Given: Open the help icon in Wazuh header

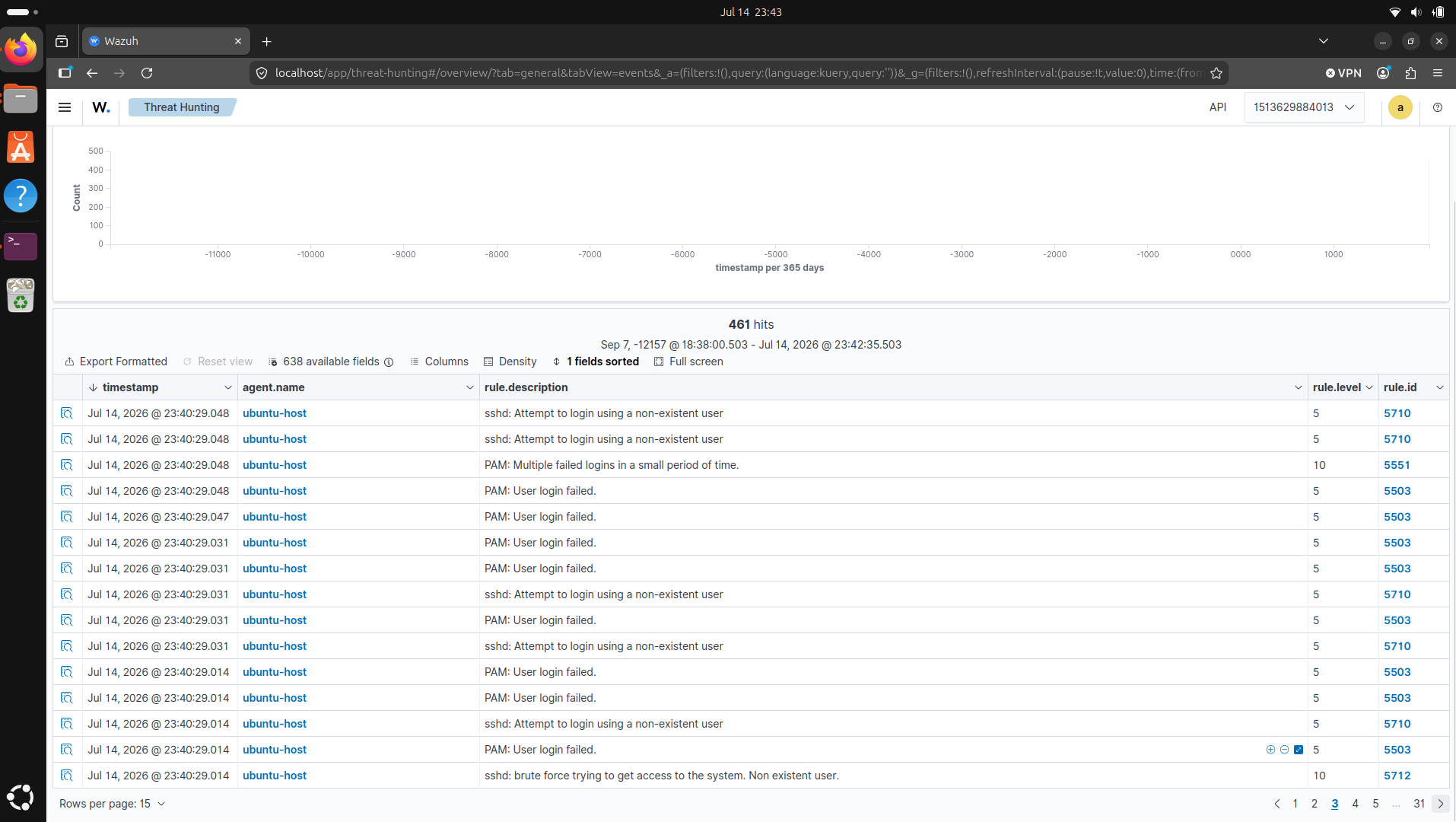Looking at the screenshot, I should coord(1437,107).
